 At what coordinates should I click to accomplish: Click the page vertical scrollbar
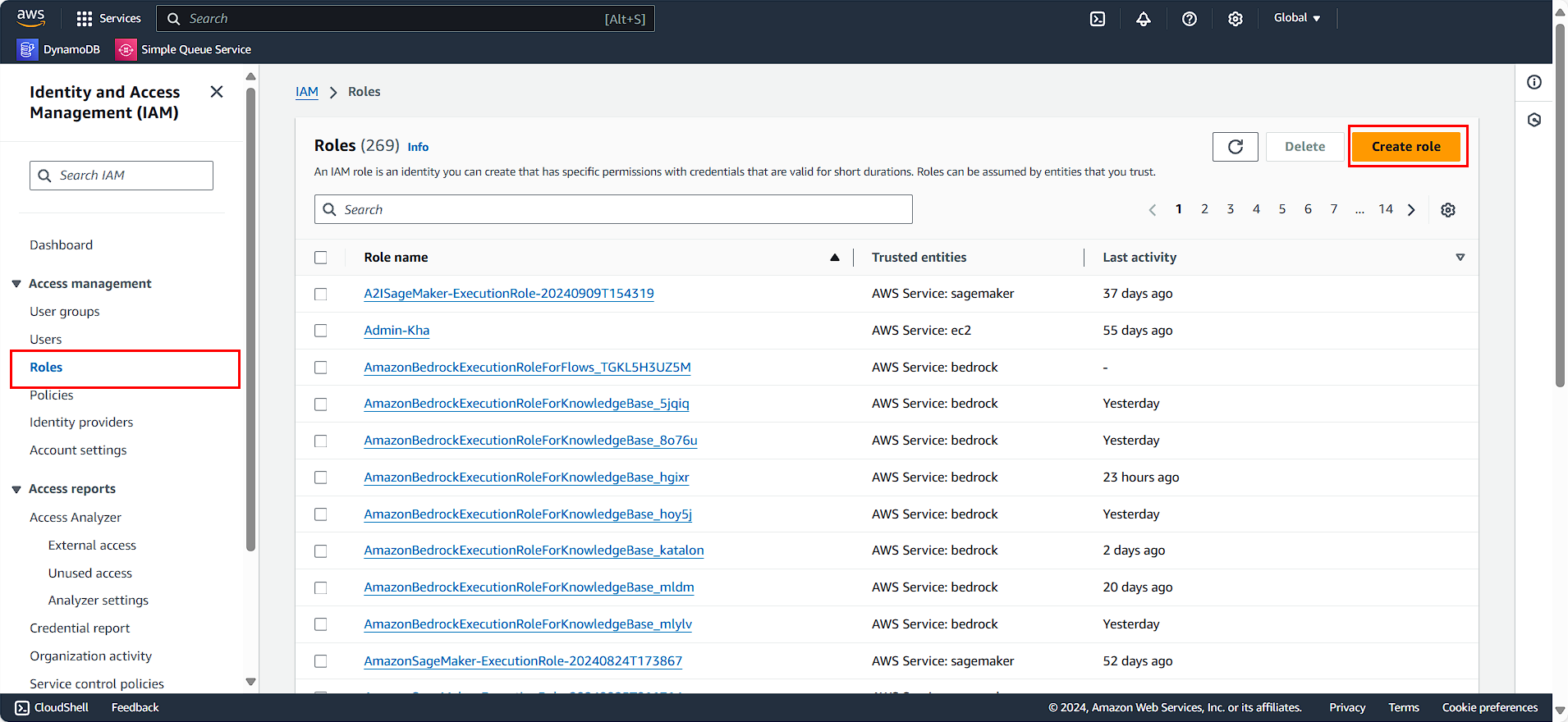(1560, 205)
